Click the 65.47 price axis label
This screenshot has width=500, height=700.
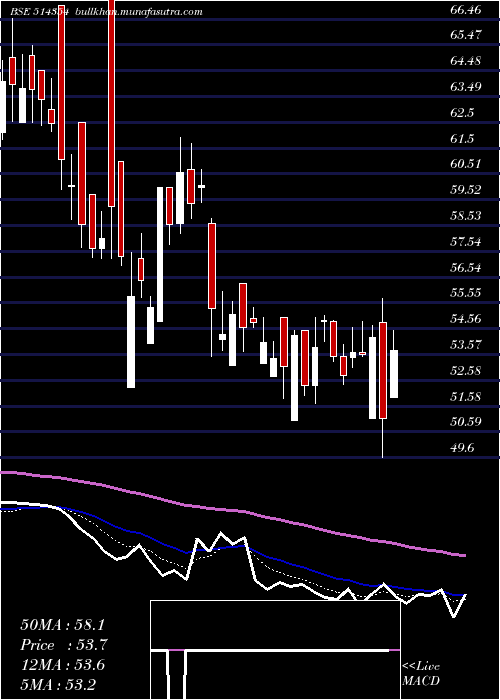point(466,34)
